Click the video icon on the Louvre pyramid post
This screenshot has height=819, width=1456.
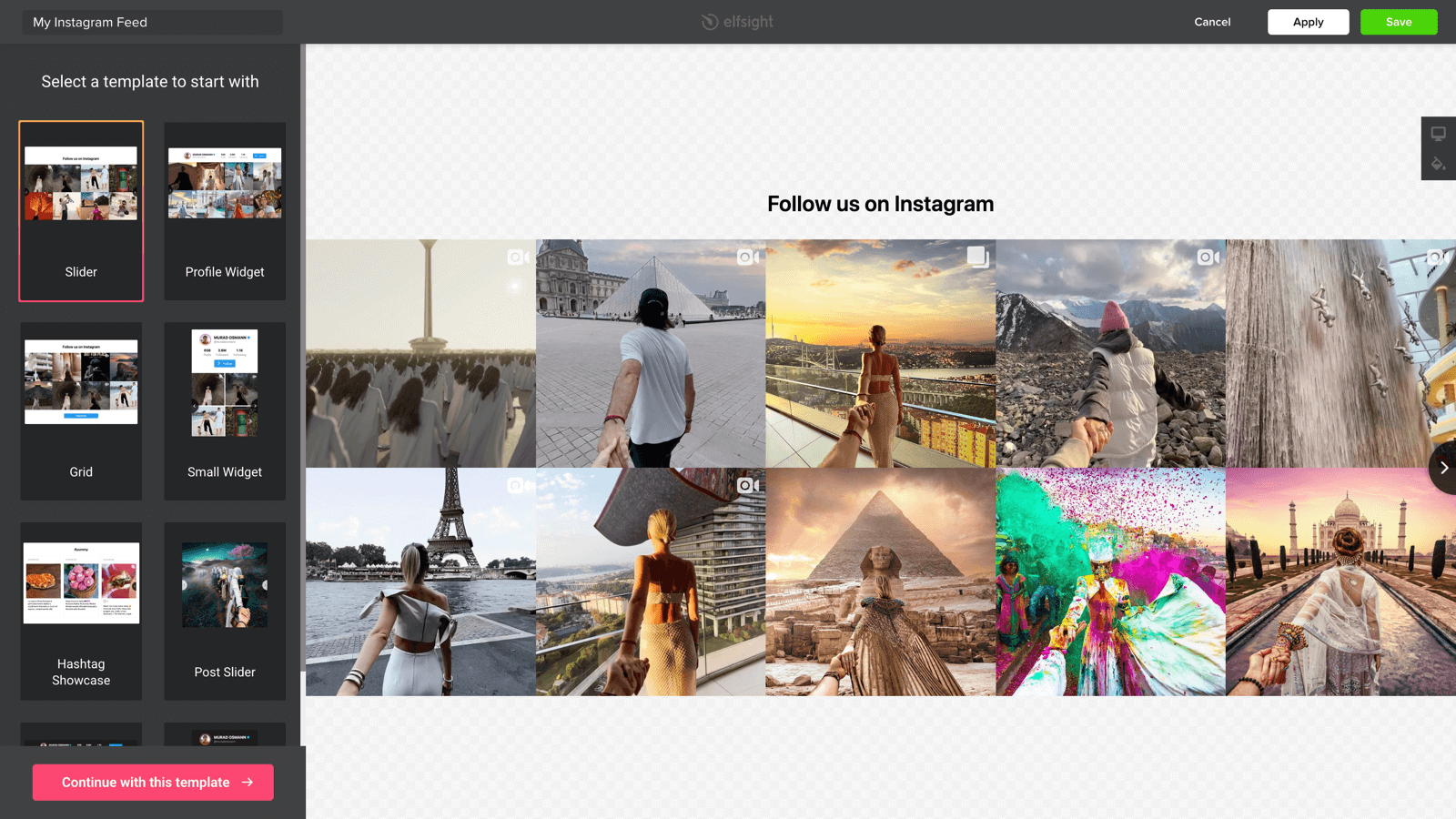[747, 258]
